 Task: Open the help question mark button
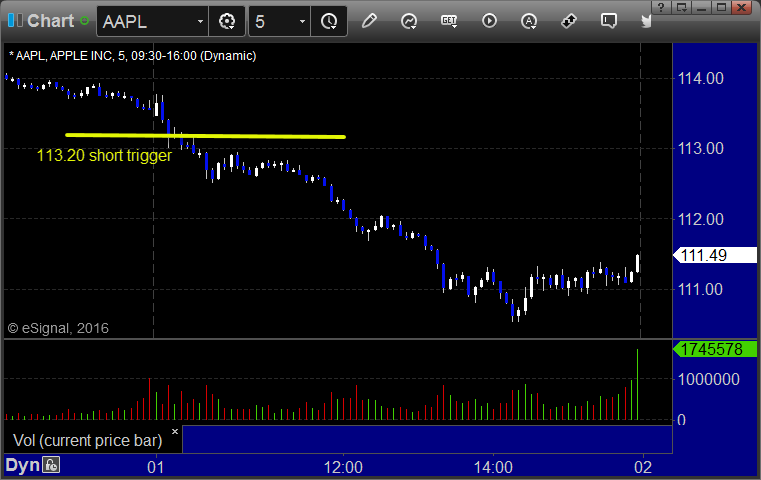tap(661, 7)
